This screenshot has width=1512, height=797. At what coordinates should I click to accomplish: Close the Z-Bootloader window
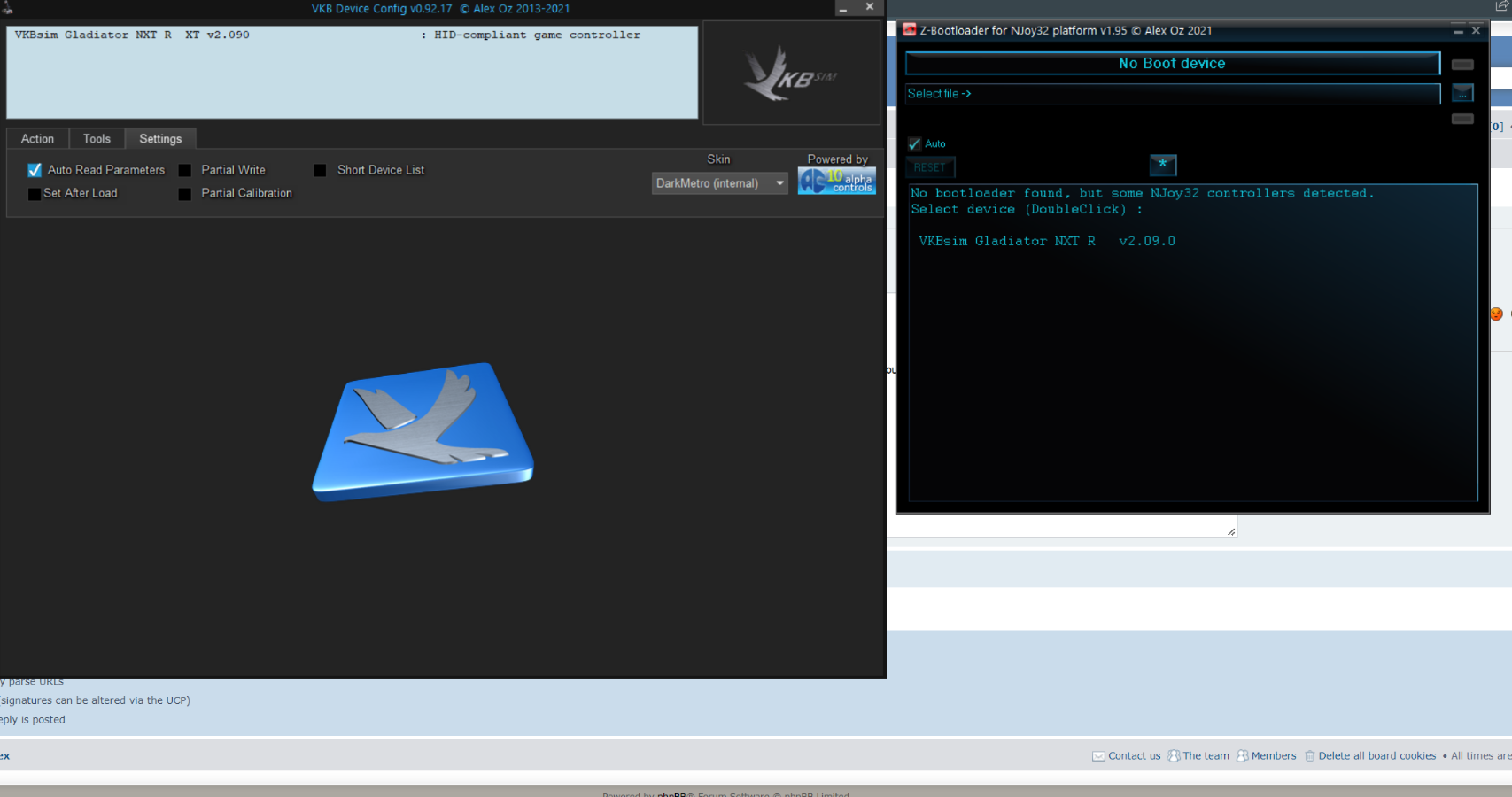1476,31
